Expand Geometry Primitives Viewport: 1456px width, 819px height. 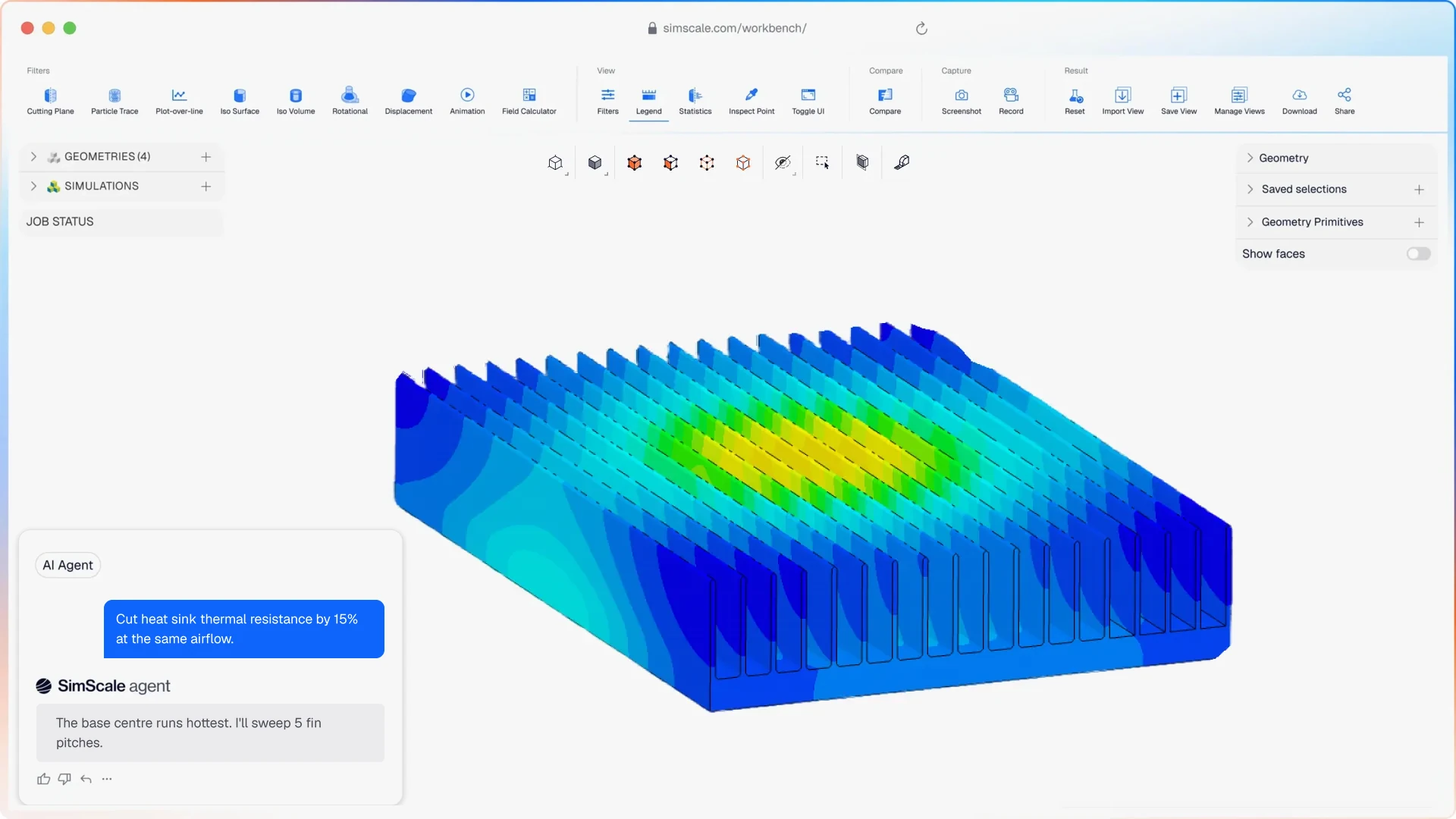click(1250, 222)
